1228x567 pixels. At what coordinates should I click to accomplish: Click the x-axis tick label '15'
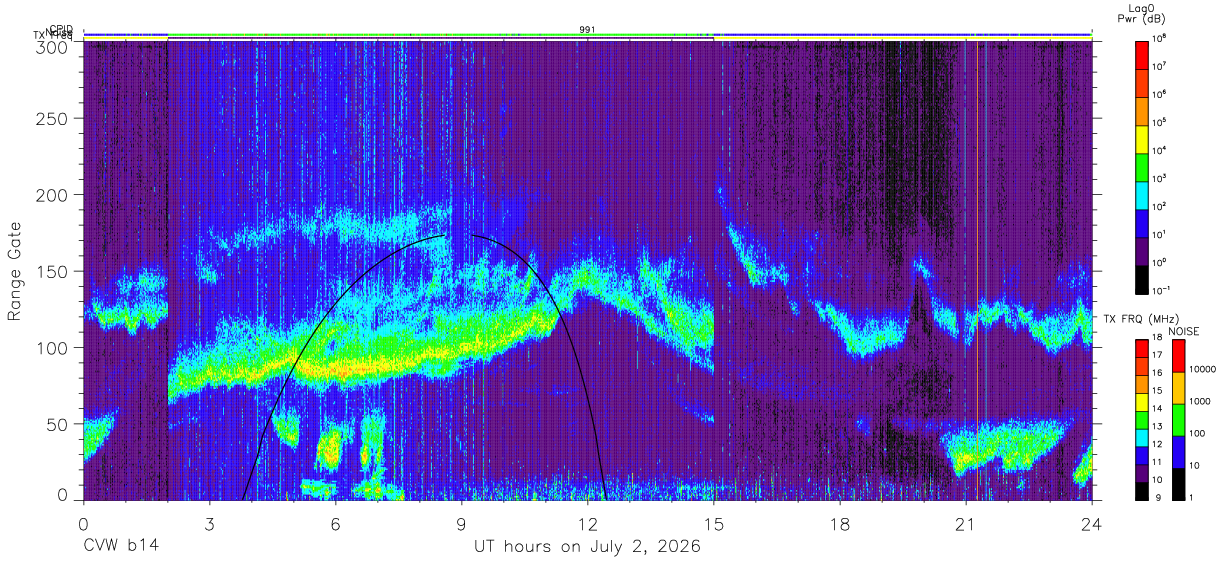point(713,523)
